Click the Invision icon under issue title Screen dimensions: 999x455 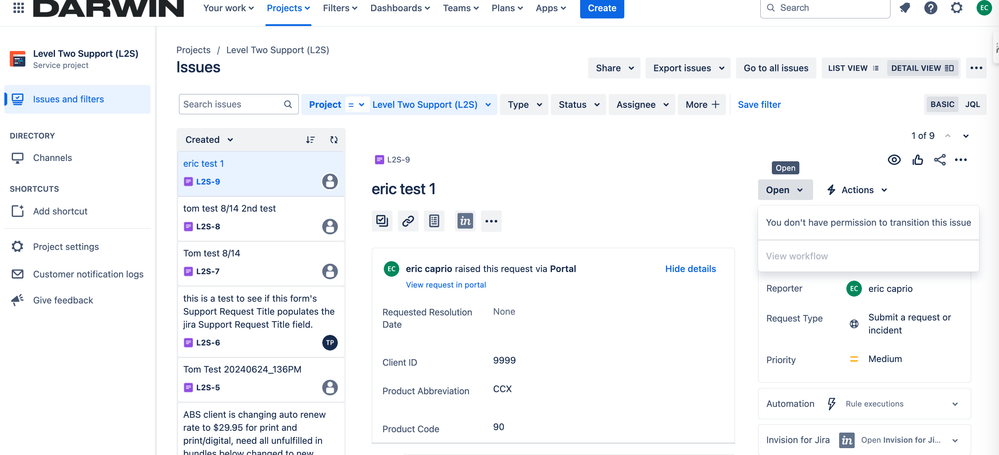pos(465,221)
